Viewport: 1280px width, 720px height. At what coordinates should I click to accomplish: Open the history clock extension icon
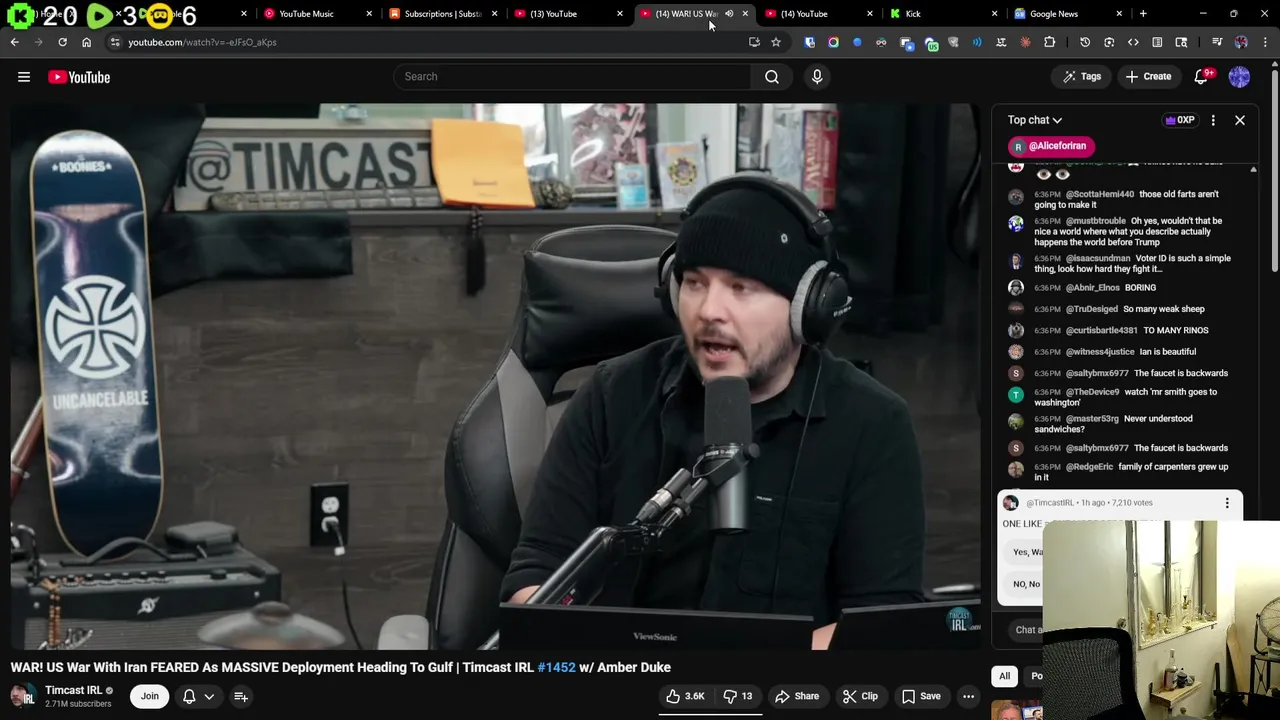(1085, 42)
